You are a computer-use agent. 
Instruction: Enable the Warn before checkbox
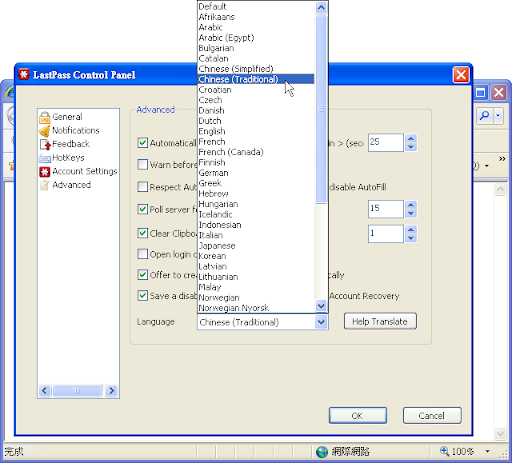pyautogui.click(x=143, y=164)
